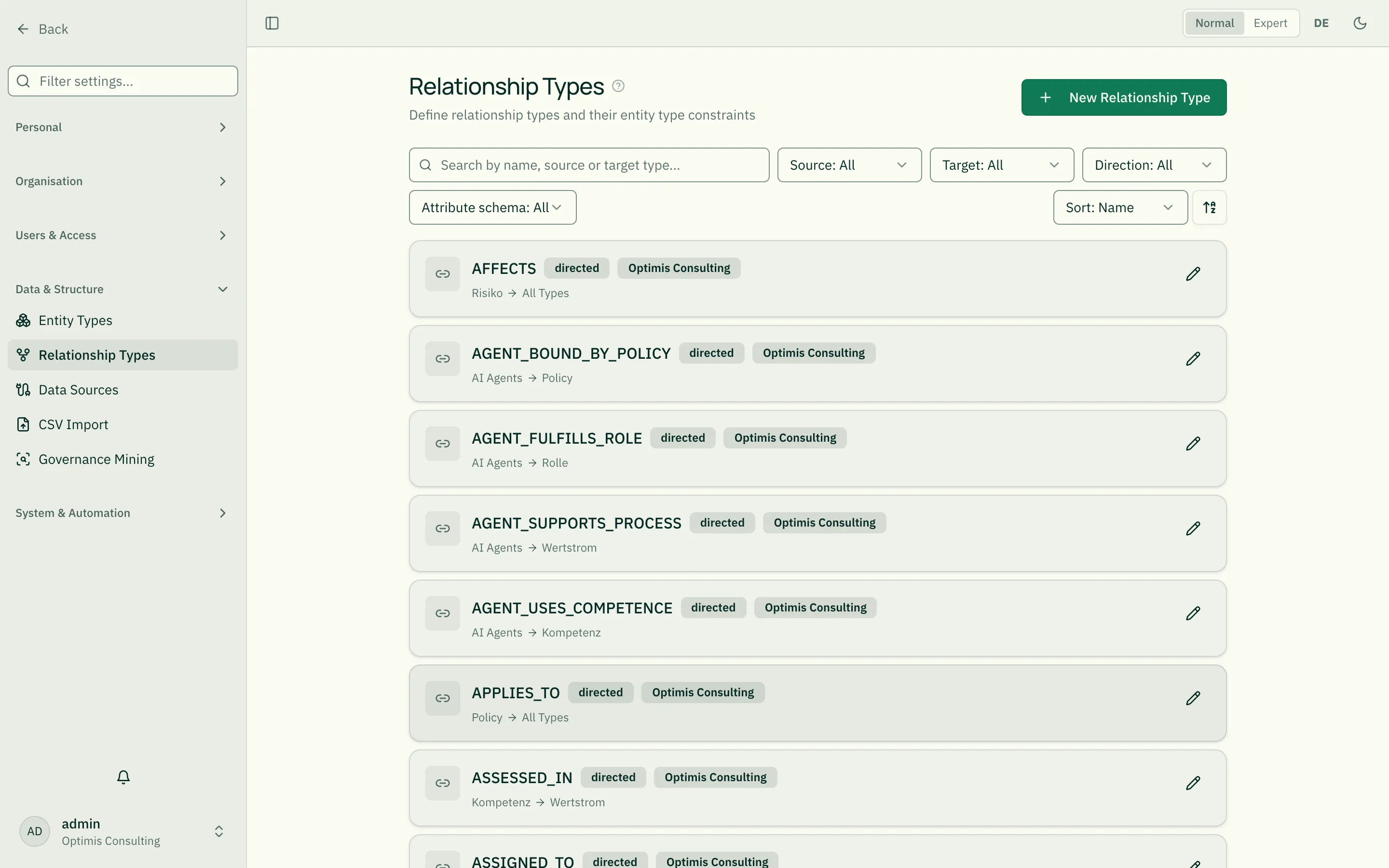Go Back using the arrow link
Image resolution: width=1389 pixels, height=868 pixels.
tap(42, 29)
